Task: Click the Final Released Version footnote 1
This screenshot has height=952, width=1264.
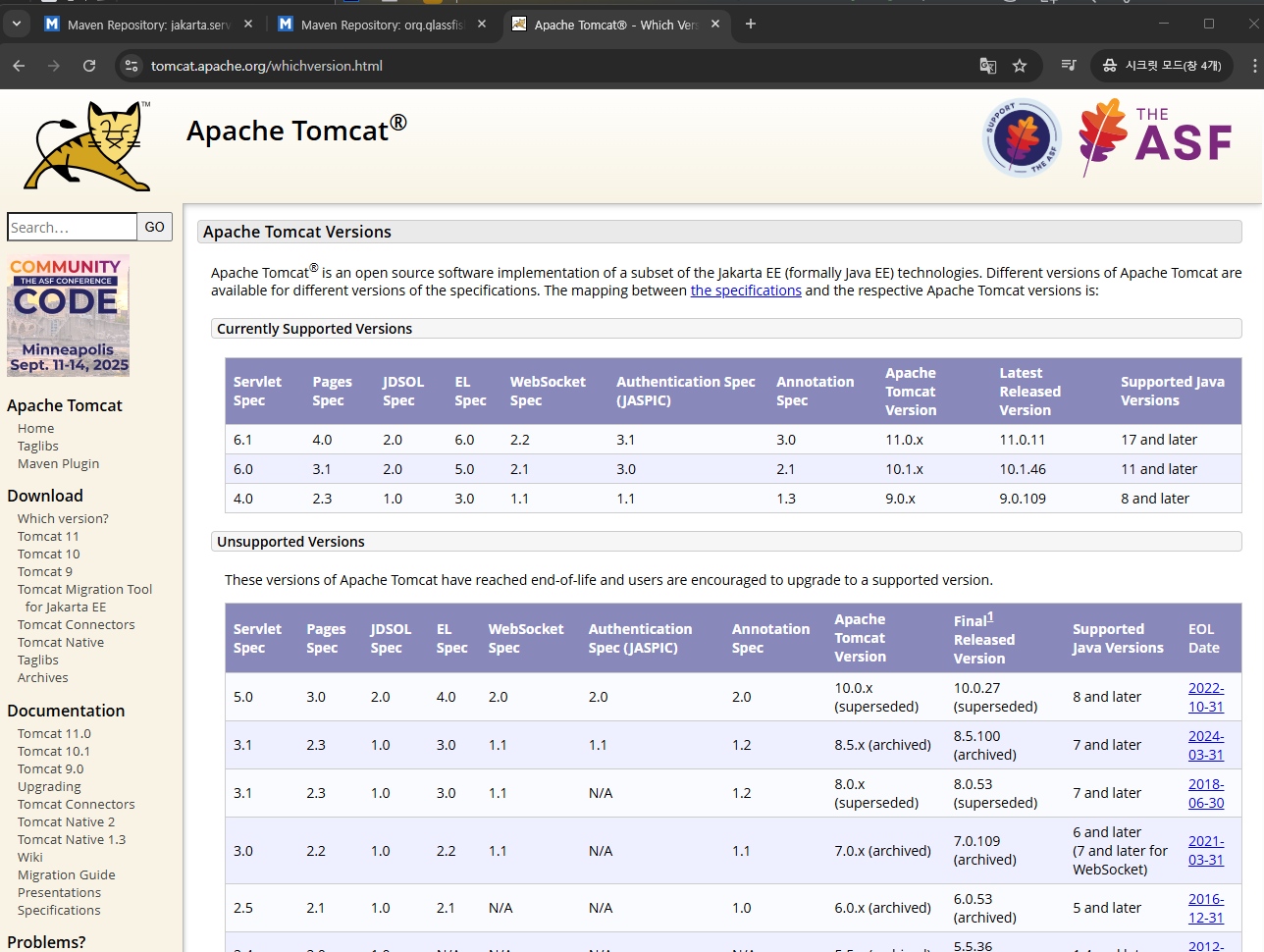Action: (x=990, y=616)
